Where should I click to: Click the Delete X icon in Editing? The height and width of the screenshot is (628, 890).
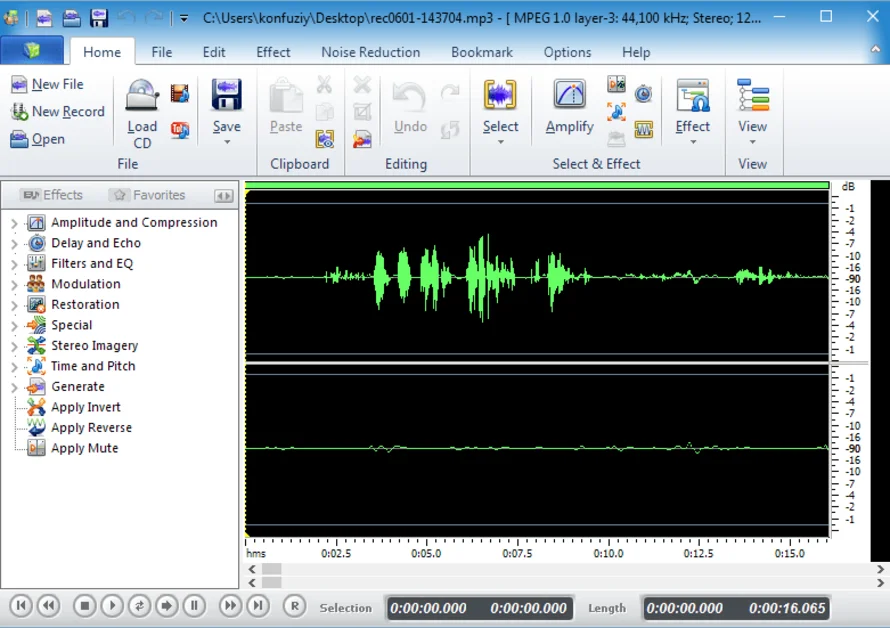tap(362, 84)
